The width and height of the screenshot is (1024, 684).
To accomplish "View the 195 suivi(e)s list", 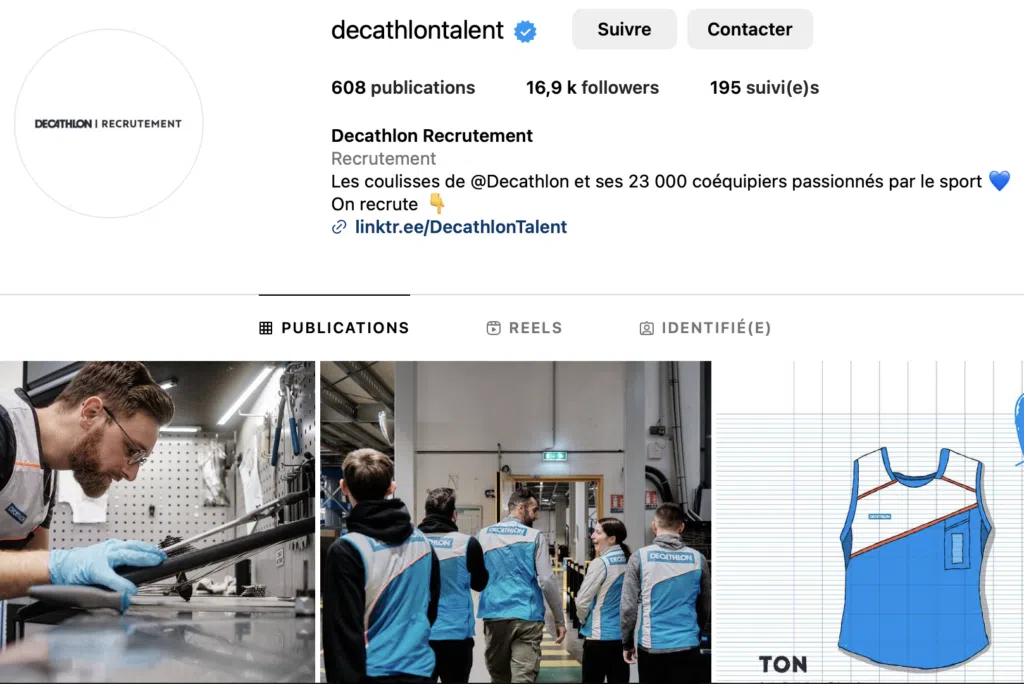I will click(764, 88).
